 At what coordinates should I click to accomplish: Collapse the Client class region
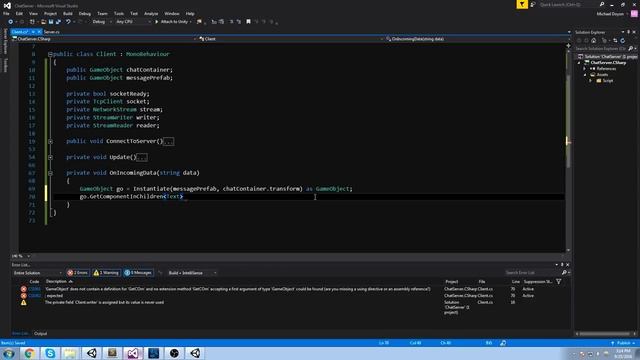(50, 54)
